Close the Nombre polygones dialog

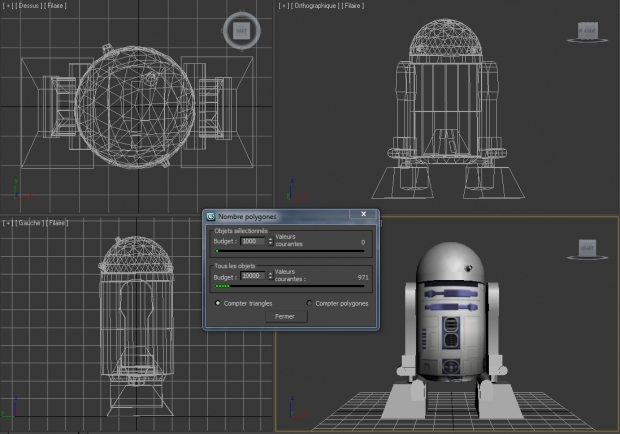click(363, 214)
